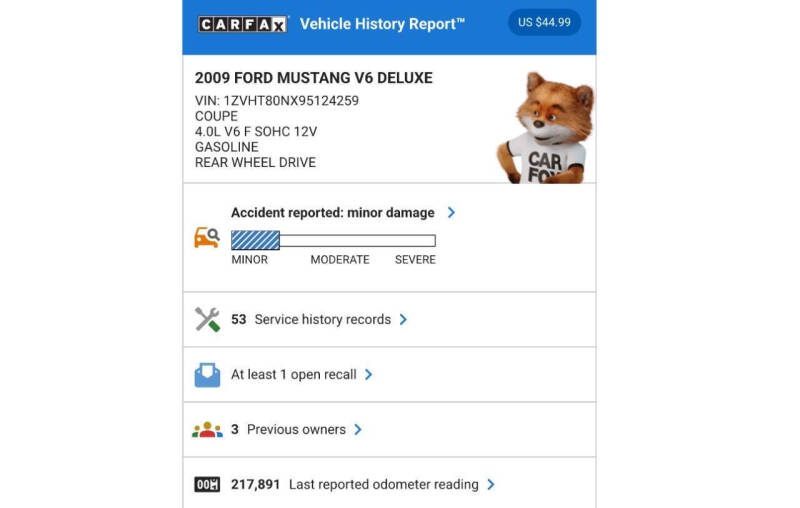Open At least 1 open recall link
The image size is (800, 508).
tap(293, 374)
